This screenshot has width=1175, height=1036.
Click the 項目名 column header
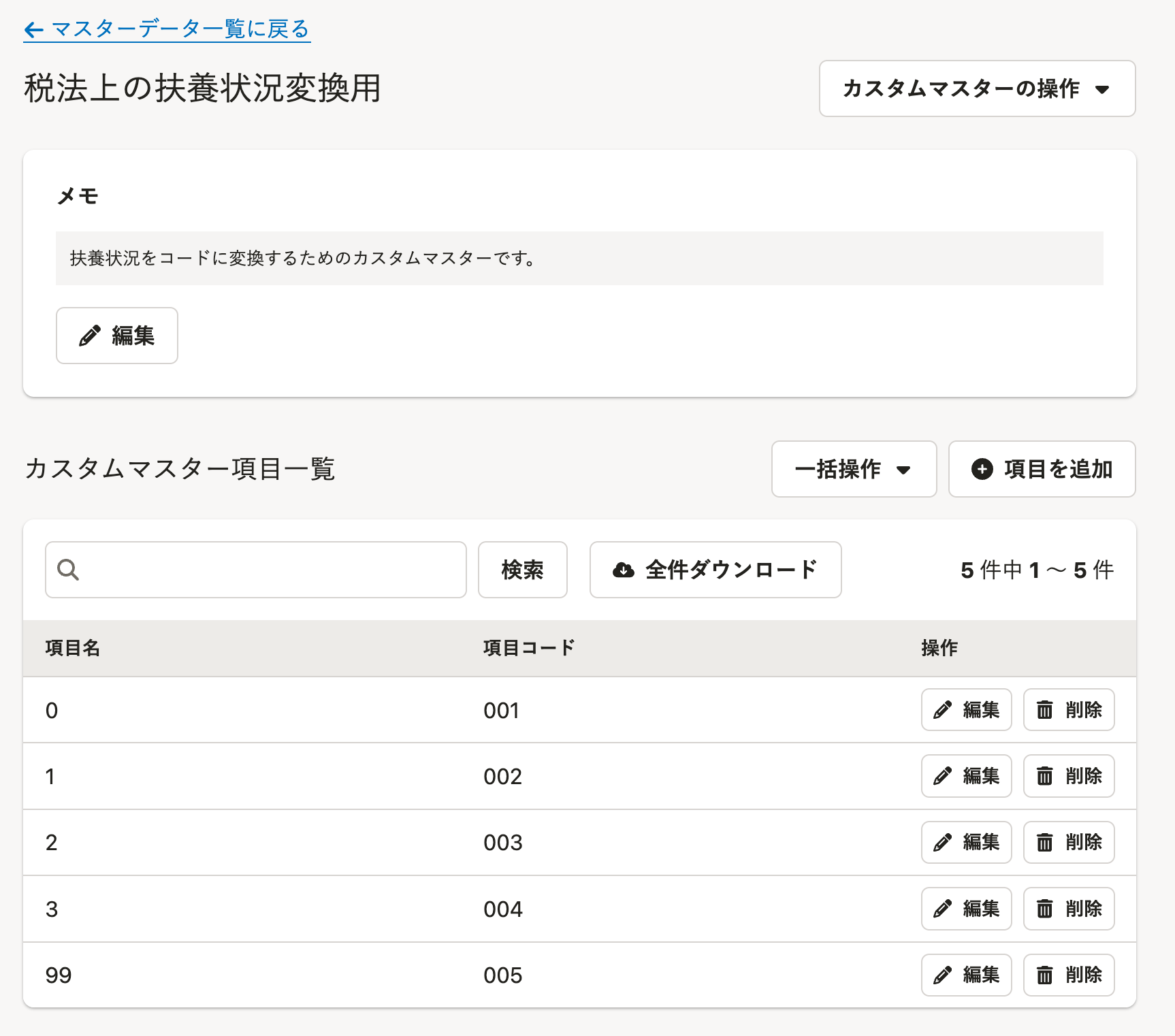pyautogui.click(x=73, y=648)
